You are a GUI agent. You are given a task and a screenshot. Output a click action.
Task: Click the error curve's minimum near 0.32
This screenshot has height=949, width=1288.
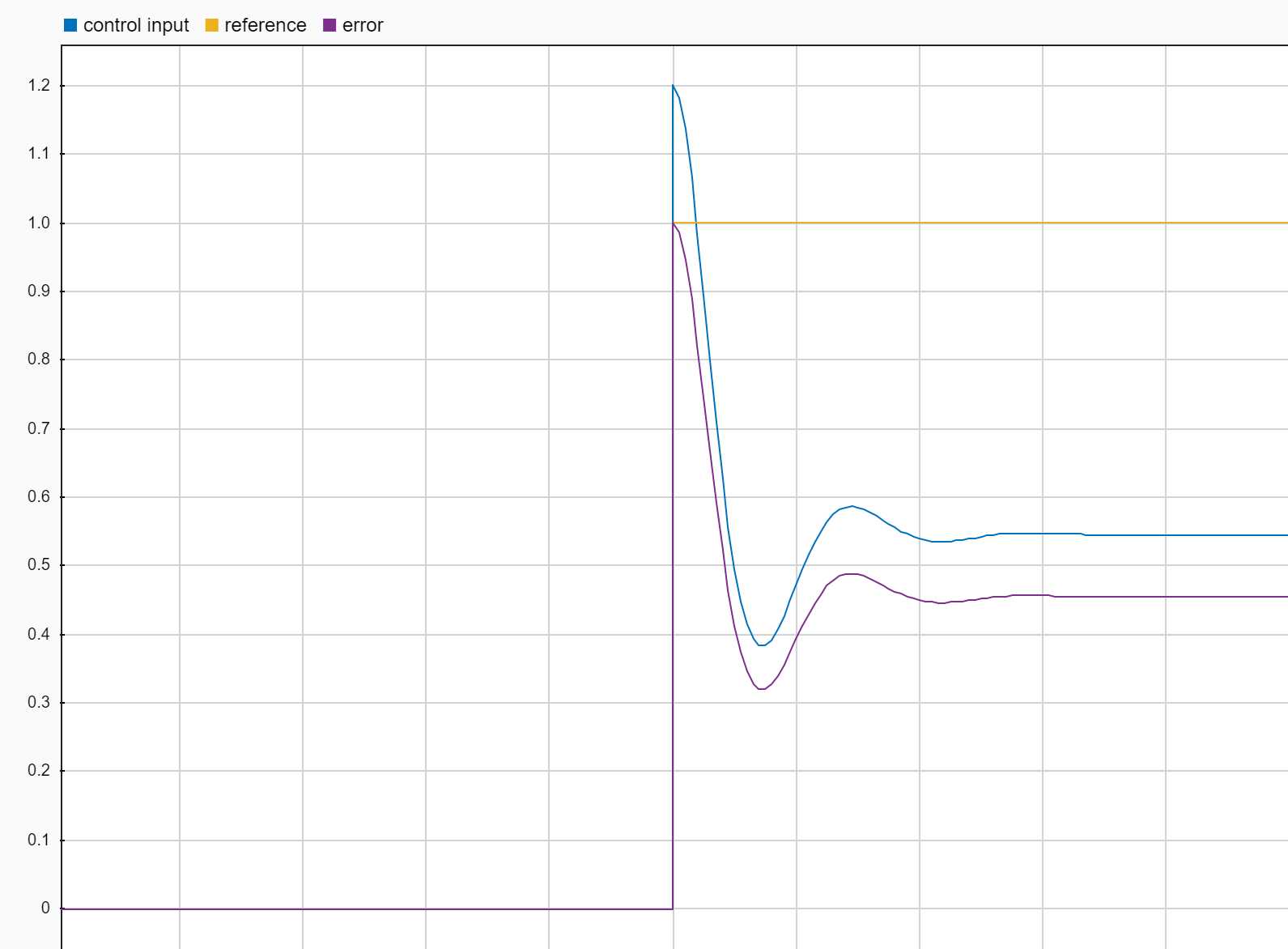pos(761,688)
